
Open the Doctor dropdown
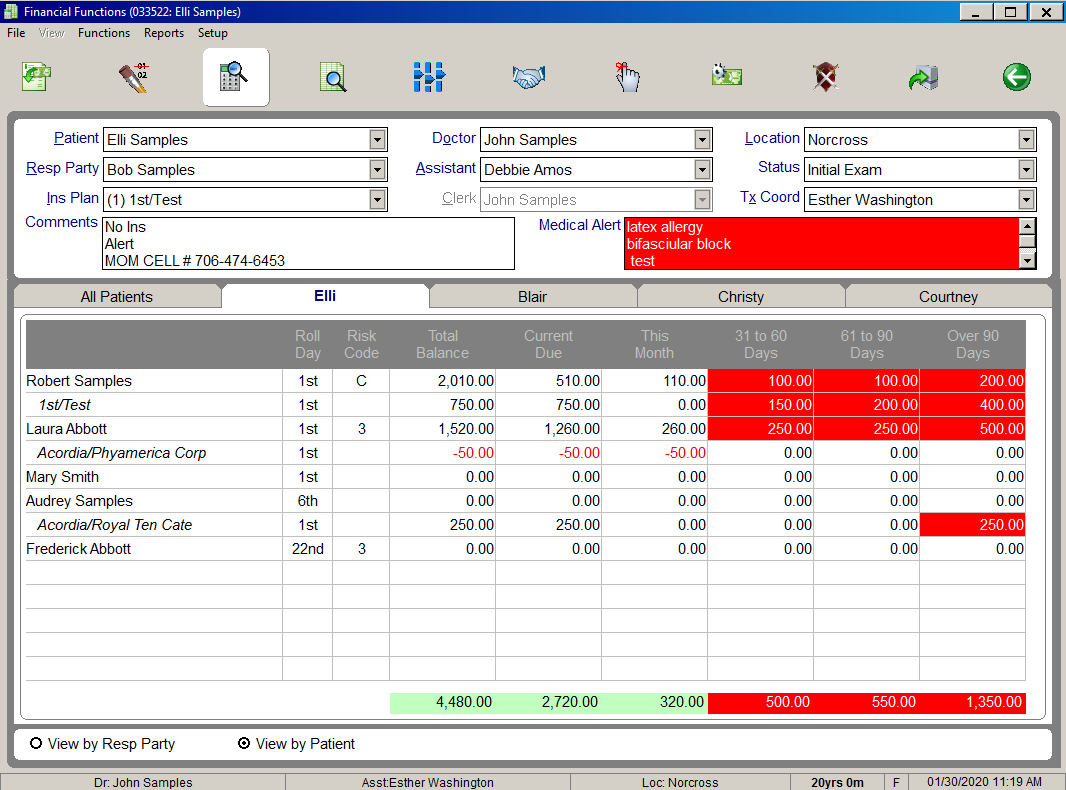pos(702,140)
